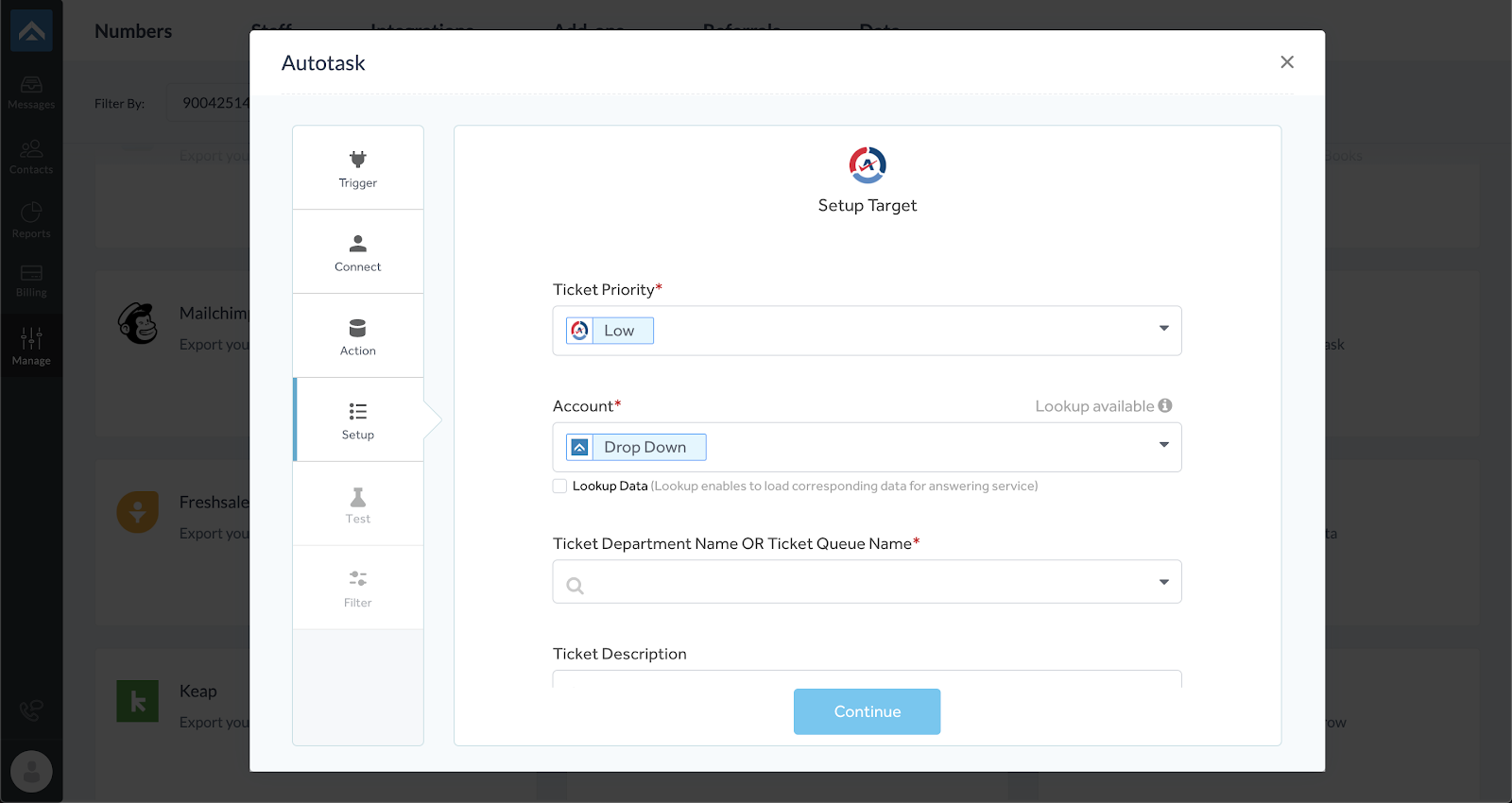Open Contacts in the sidebar

tap(31, 157)
